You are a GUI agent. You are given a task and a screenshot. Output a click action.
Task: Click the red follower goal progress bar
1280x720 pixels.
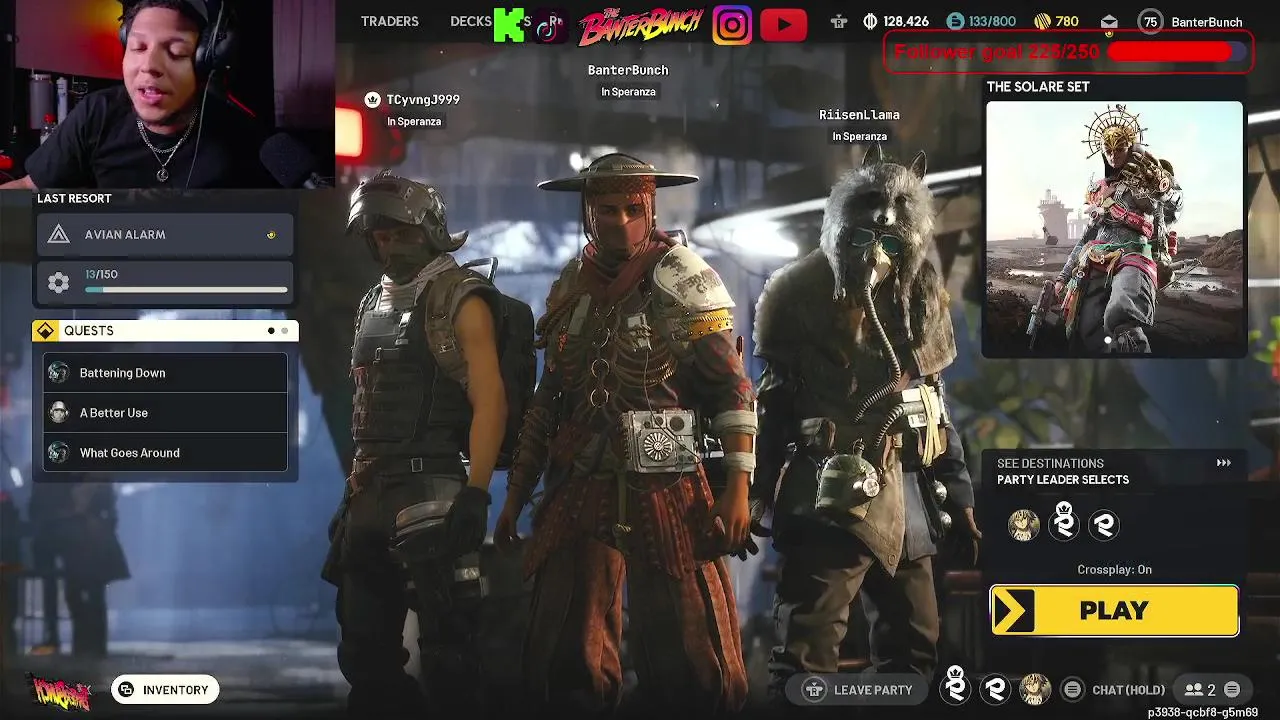[1177, 52]
